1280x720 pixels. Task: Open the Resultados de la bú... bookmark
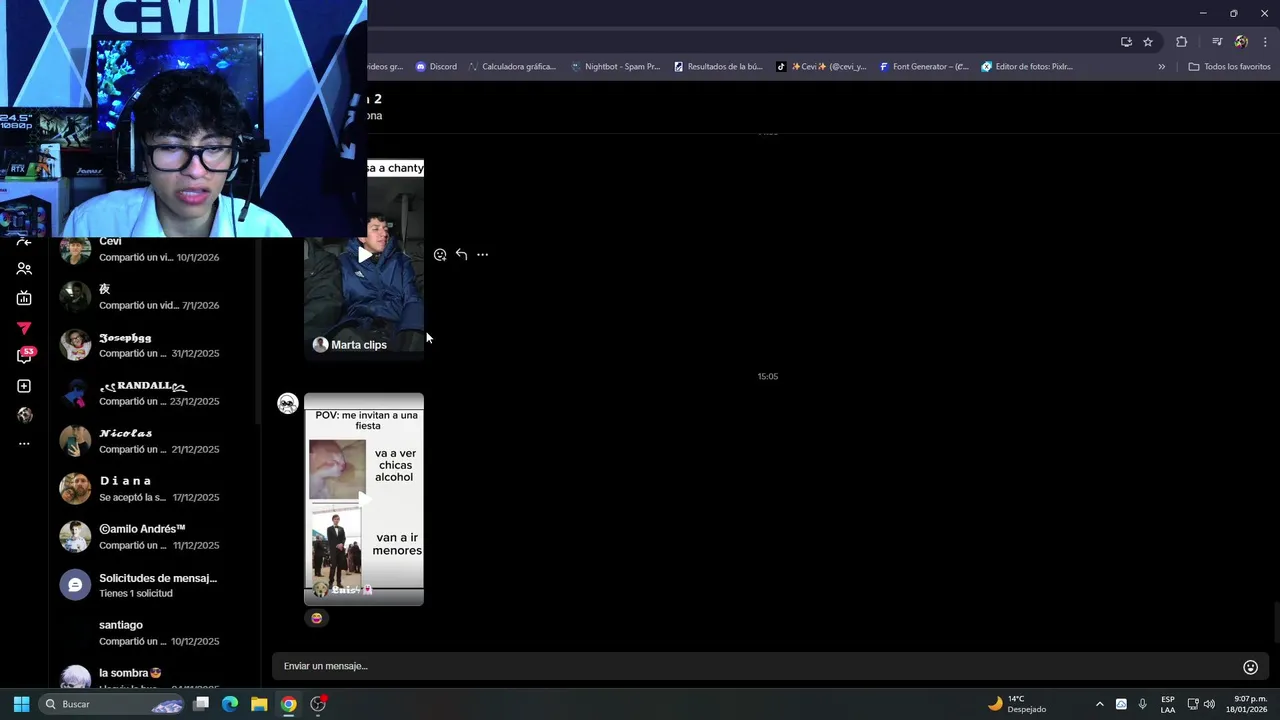coord(718,67)
